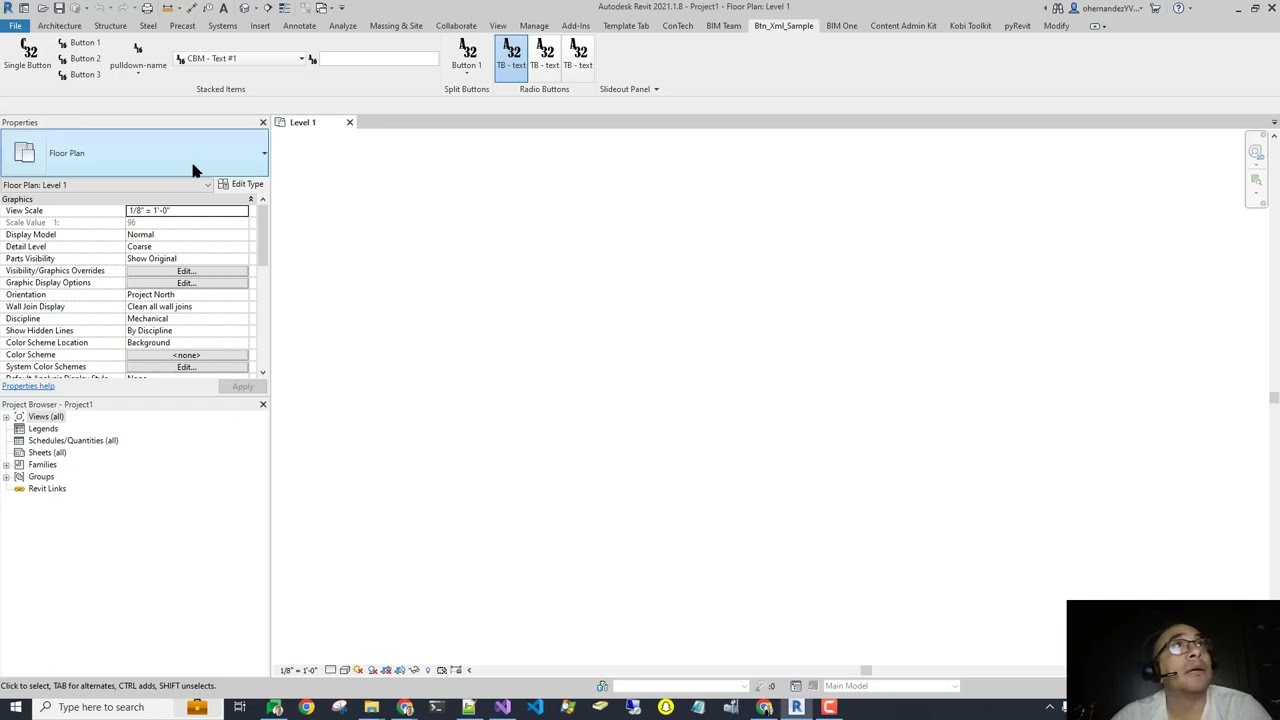Click stacked Button 2 in ribbon

click(x=78, y=59)
